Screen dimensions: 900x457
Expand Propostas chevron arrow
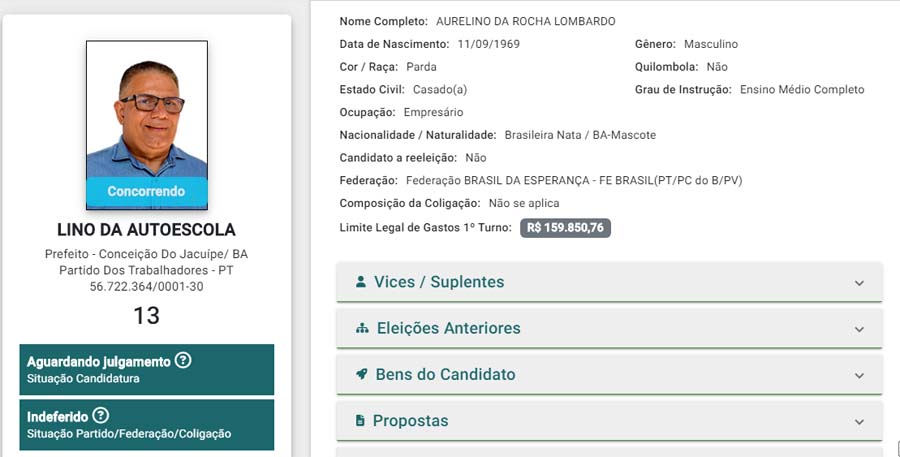(x=859, y=421)
